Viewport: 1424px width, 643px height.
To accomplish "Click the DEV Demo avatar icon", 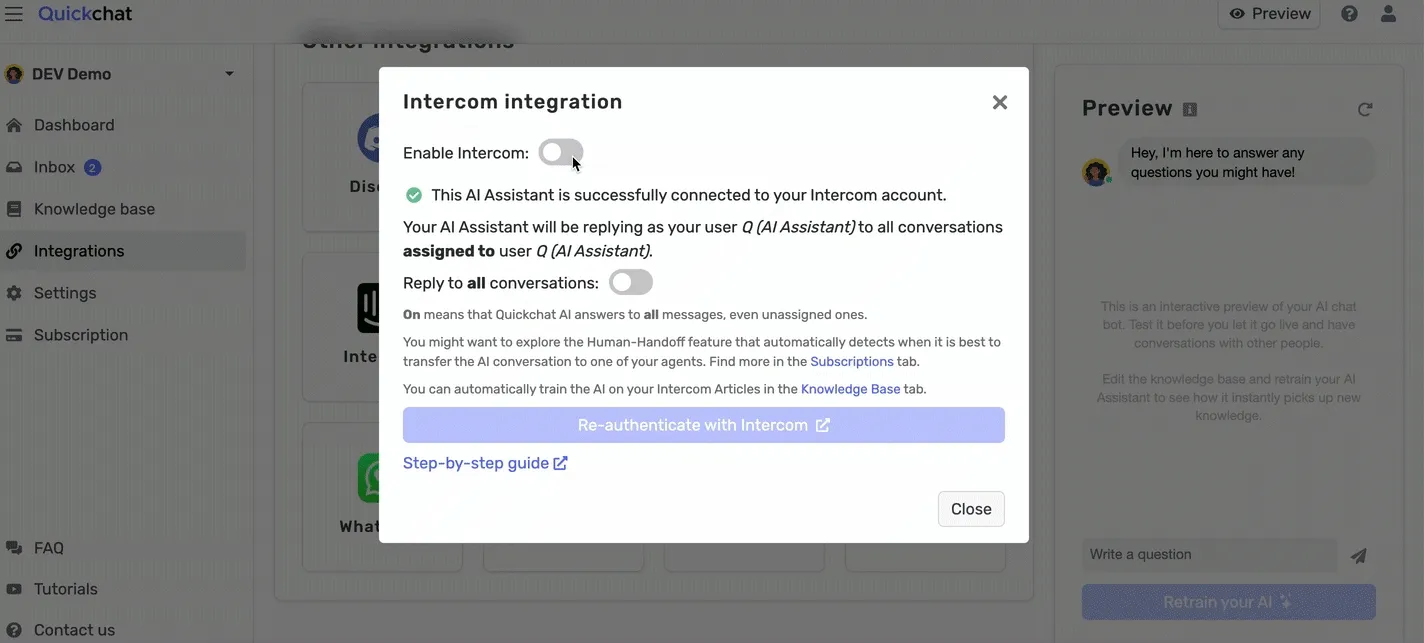I will tap(14, 74).
